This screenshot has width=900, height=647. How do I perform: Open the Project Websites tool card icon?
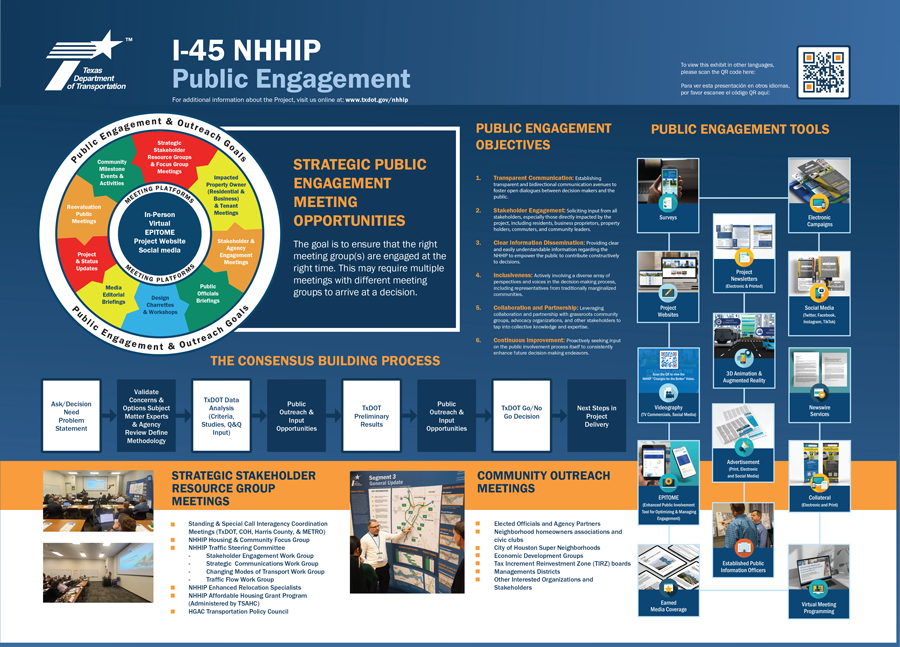[x=668, y=293]
